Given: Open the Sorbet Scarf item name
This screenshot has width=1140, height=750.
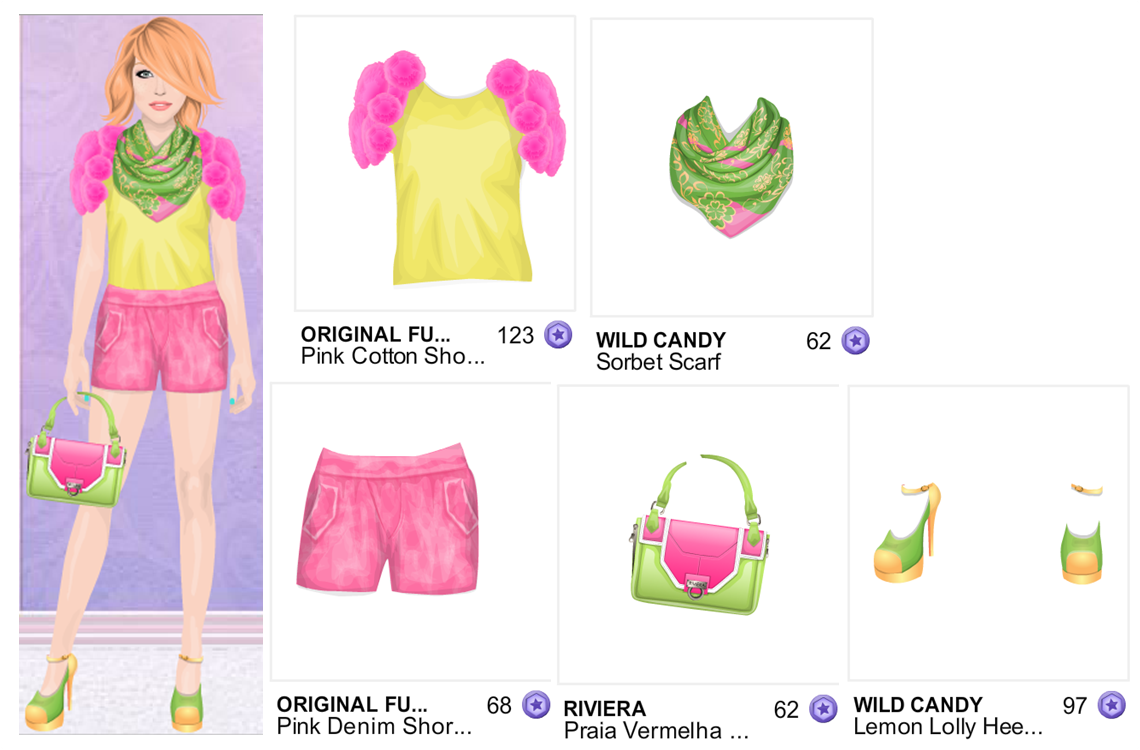Looking at the screenshot, I should (658, 362).
